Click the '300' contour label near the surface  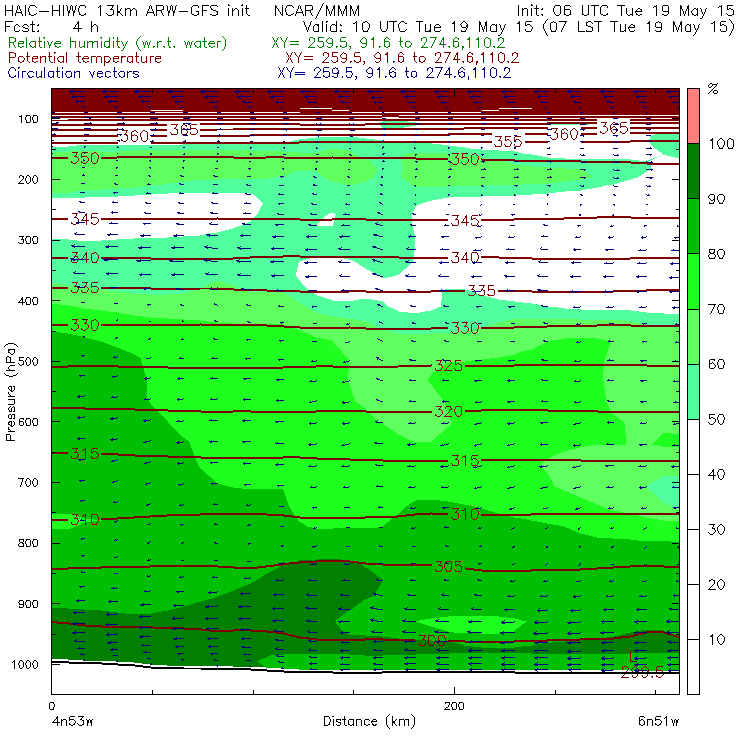pyautogui.click(x=432, y=640)
